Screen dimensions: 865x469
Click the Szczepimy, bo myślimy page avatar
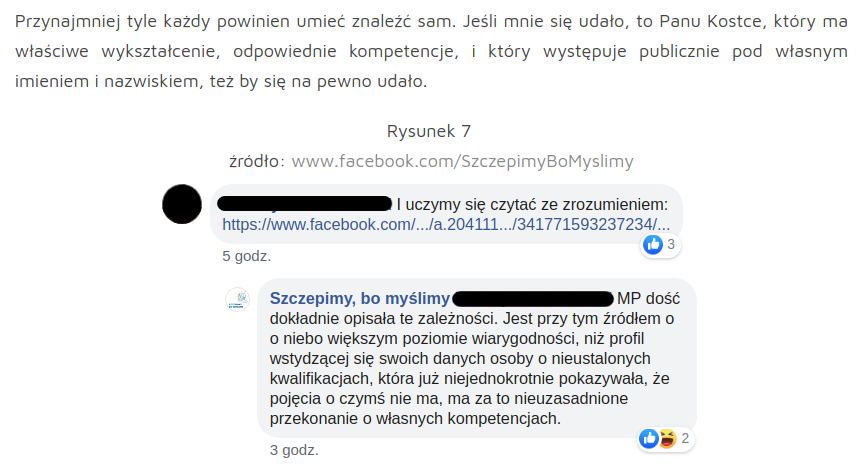238,300
